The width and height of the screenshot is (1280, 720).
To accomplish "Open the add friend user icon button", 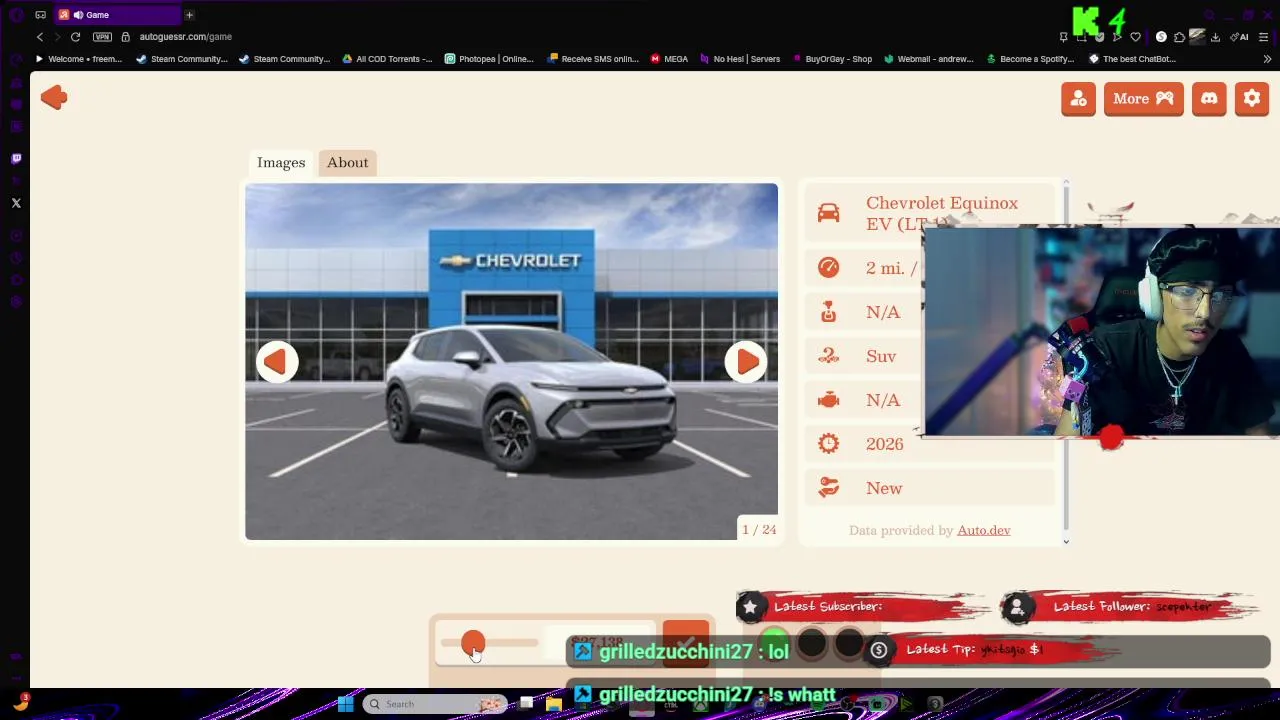I will (1078, 99).
